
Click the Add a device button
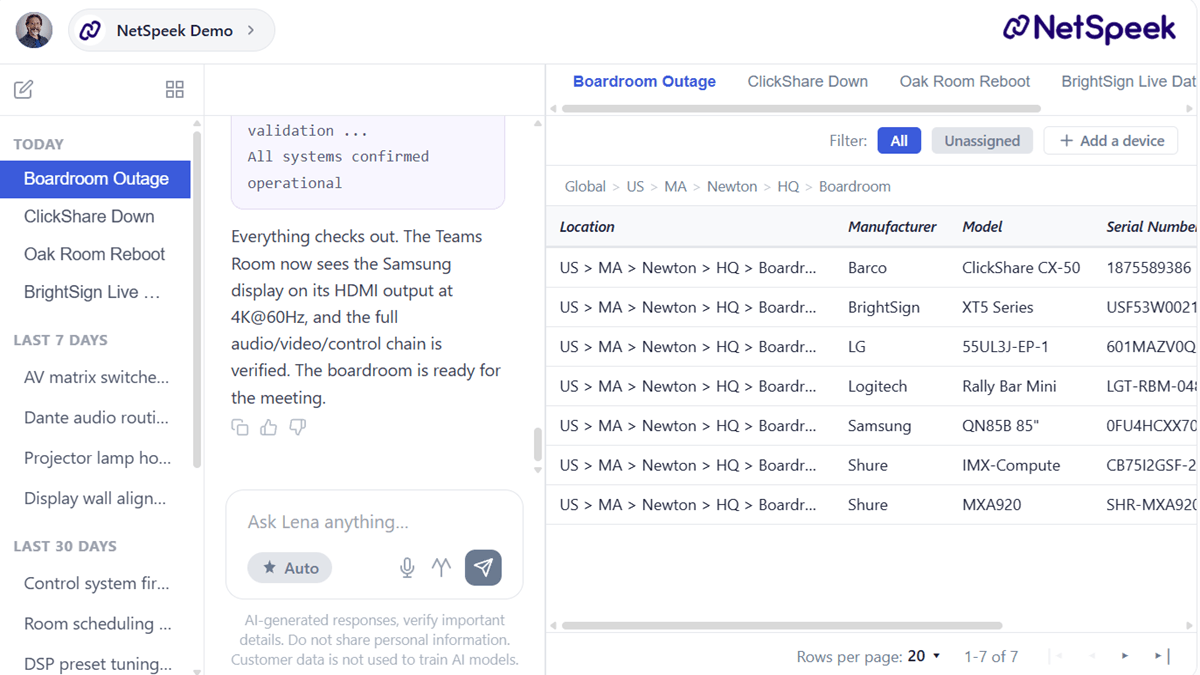click(1111, 141)
